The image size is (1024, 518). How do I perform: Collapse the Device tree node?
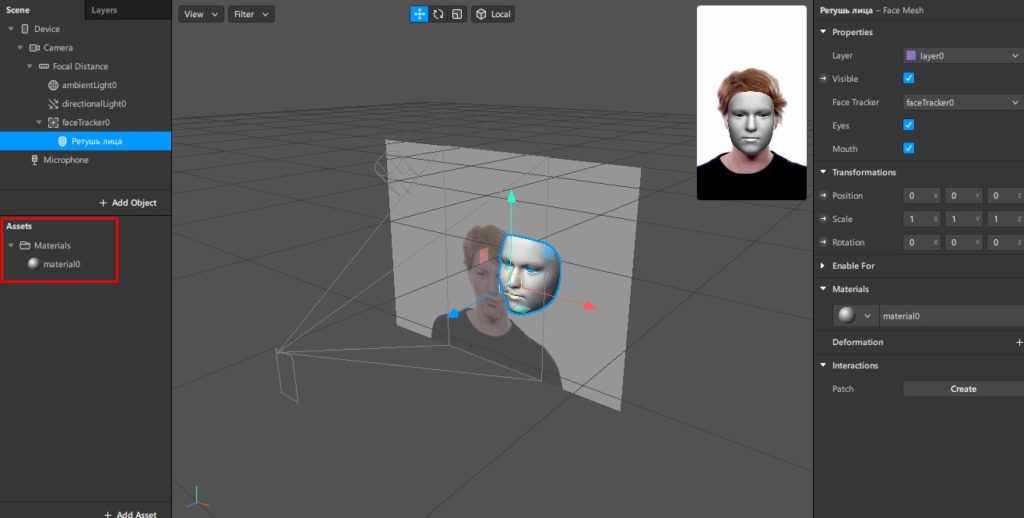[11, 29]
